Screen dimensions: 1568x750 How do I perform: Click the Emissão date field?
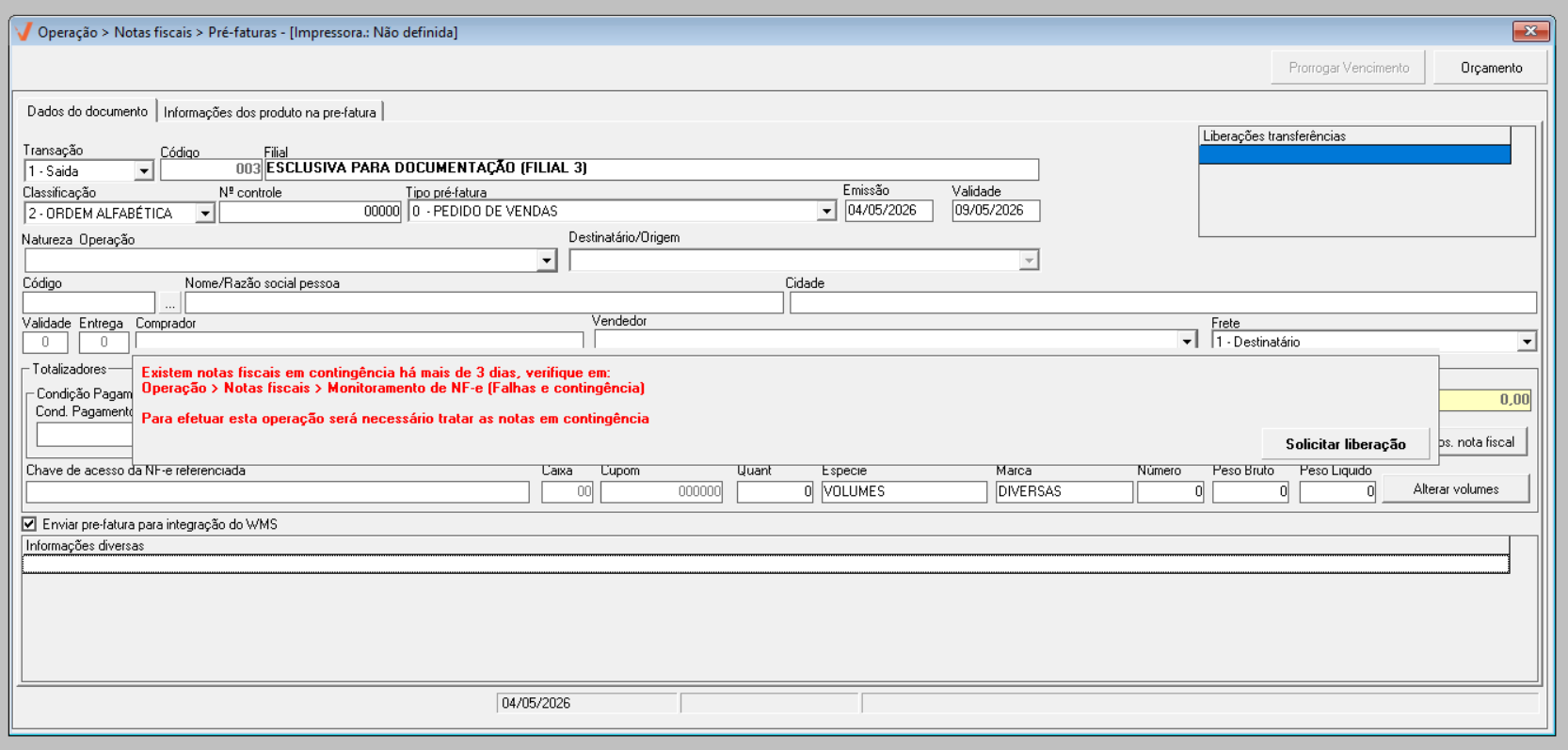(x=888, y=211)
